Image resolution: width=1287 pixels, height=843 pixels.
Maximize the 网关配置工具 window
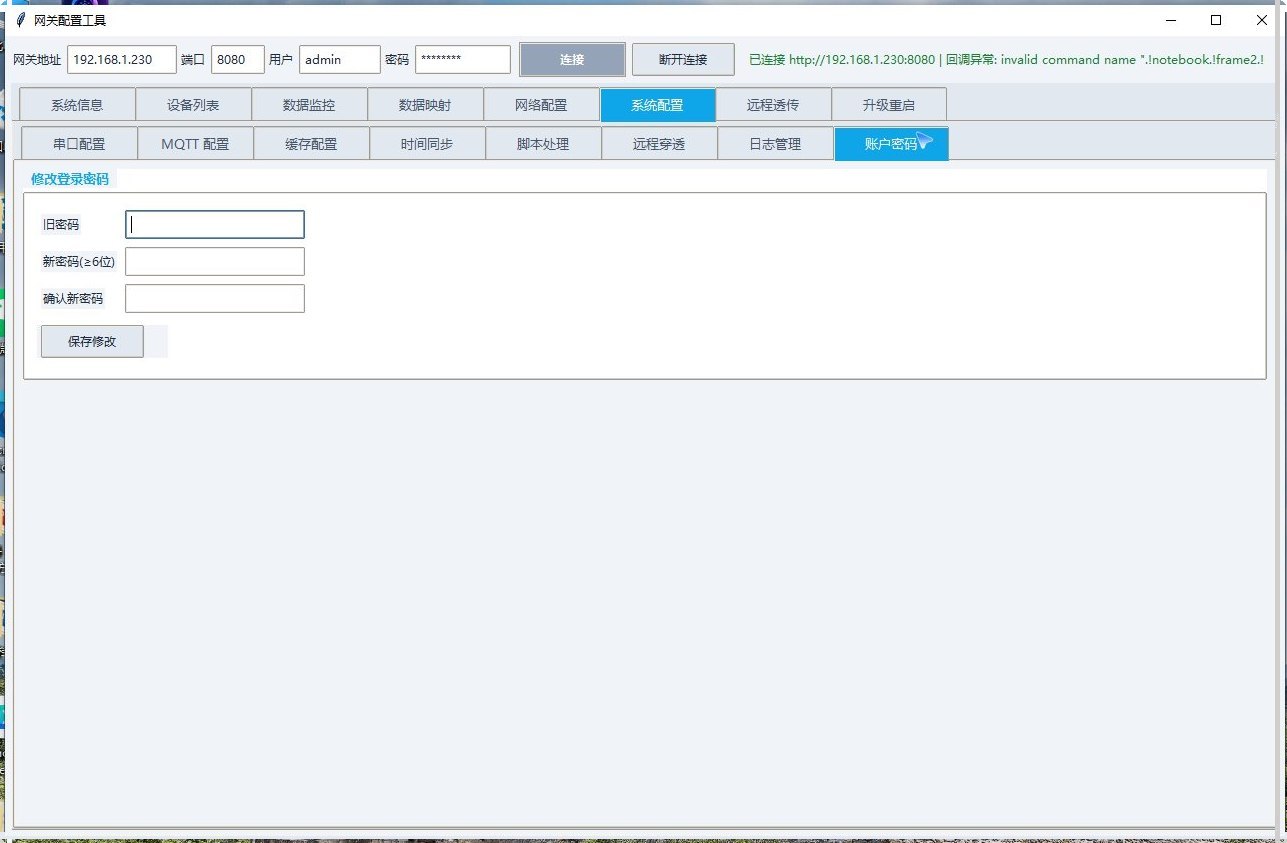(1216, 20)
